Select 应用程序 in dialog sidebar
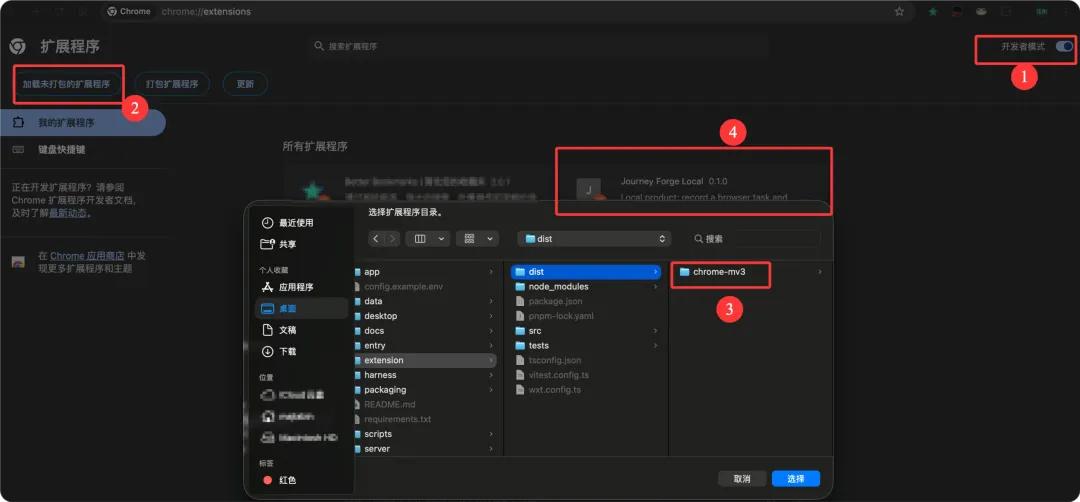Screen dimensions: 1080x502 288,287
